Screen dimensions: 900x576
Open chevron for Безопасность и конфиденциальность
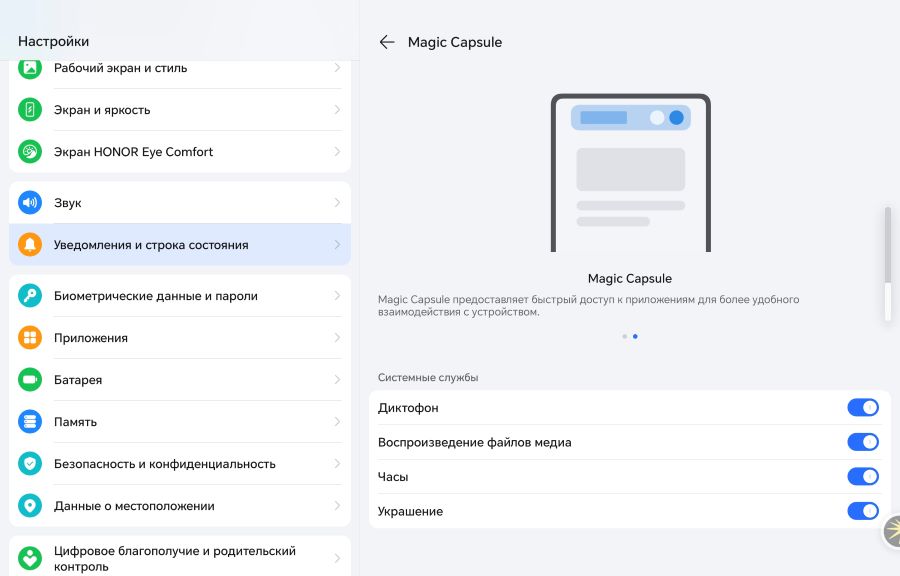coord(337,464)
